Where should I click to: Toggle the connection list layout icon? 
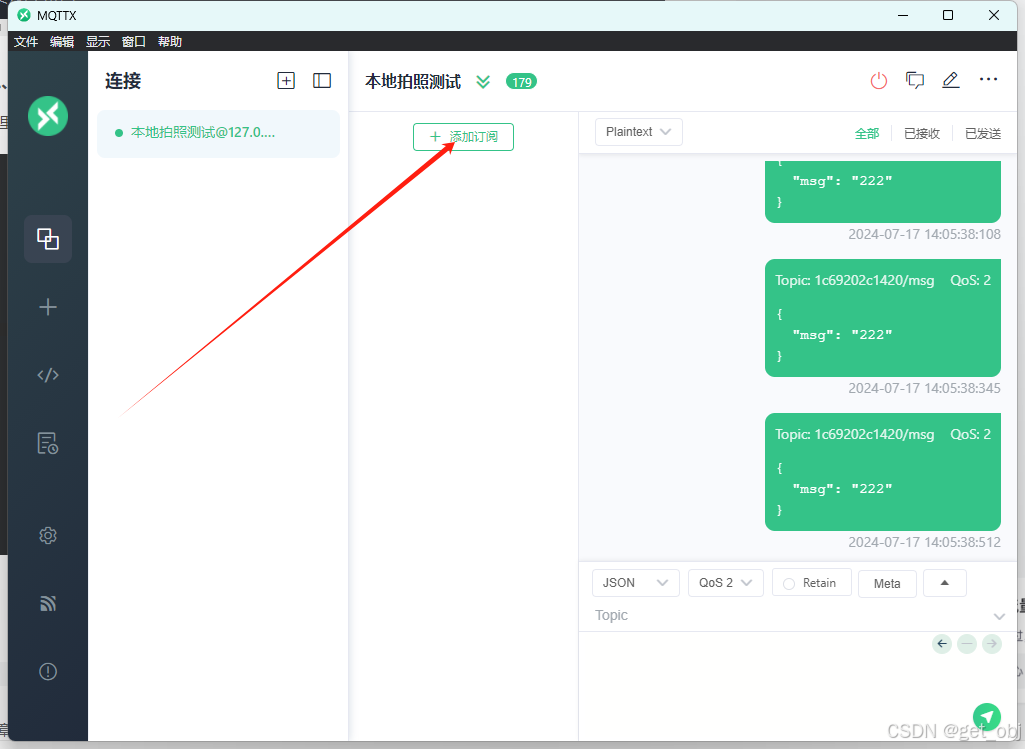pos(322,80)
